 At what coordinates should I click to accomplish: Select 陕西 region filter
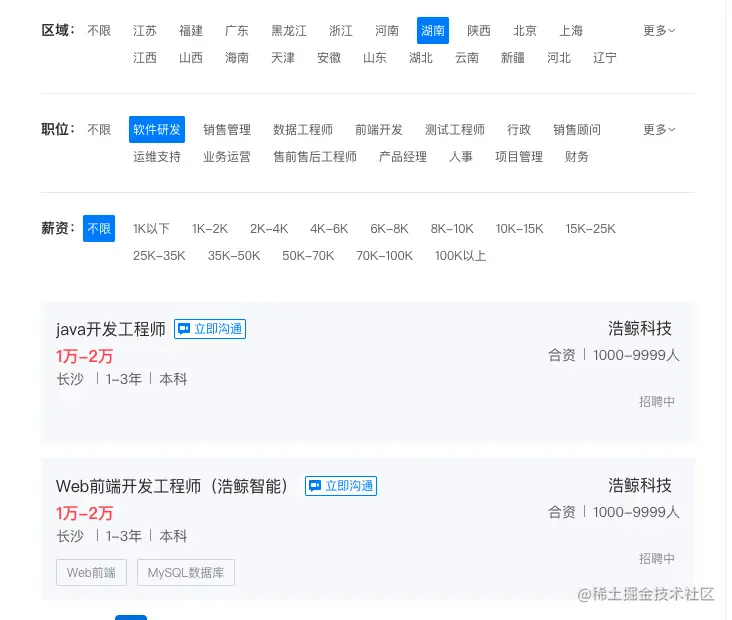point(479,31)
